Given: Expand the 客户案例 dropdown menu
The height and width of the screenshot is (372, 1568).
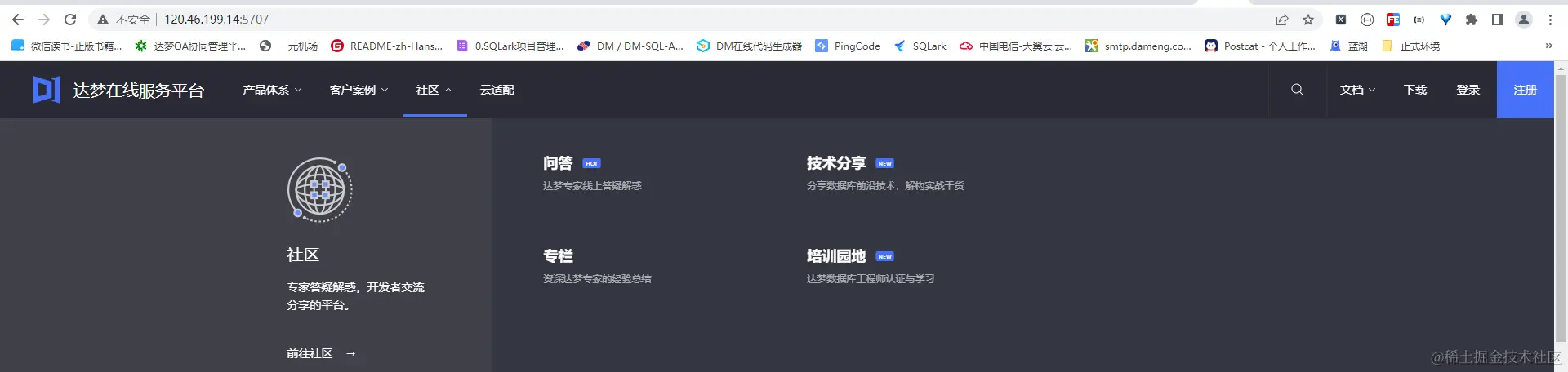Looking at the screenshot, I should point(359,90).
